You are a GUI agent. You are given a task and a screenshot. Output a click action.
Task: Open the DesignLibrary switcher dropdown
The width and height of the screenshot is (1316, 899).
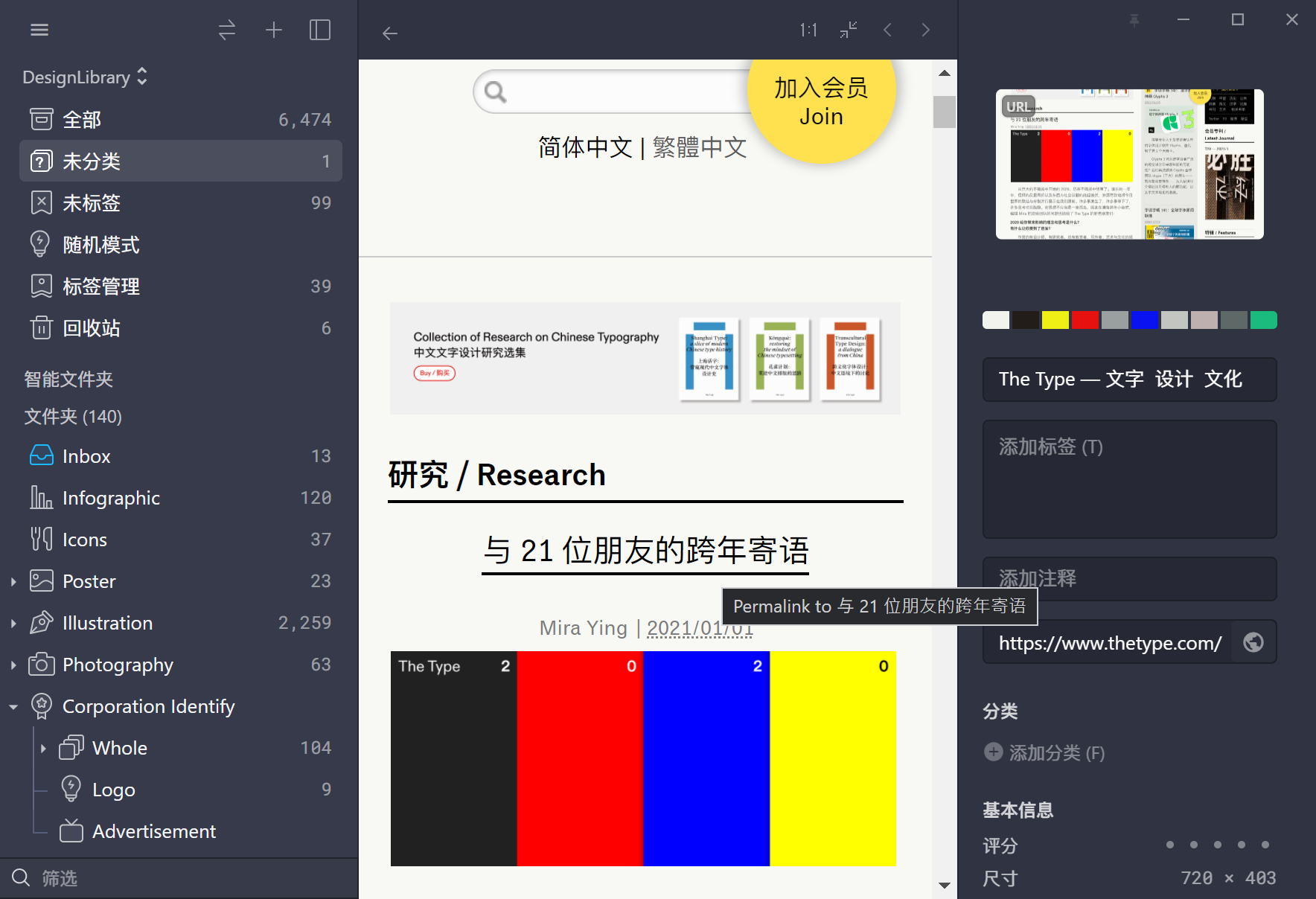click(x=85, y=77)
